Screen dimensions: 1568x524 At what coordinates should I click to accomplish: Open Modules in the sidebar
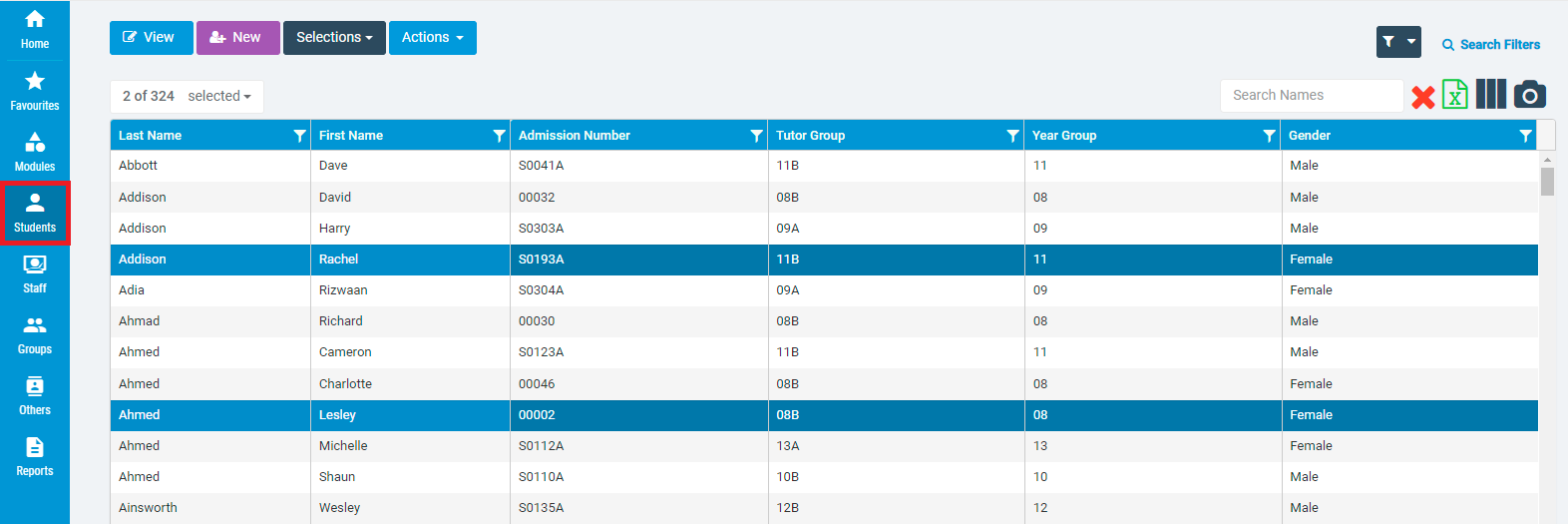pyautogui.click(x=35, y=152)
